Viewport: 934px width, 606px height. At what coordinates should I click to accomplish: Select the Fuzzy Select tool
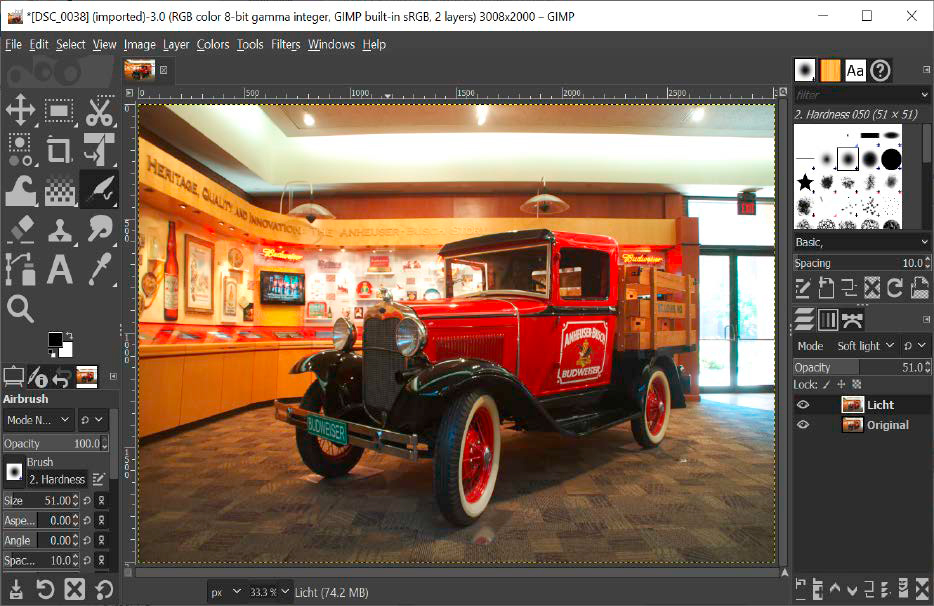click(20, 150)
